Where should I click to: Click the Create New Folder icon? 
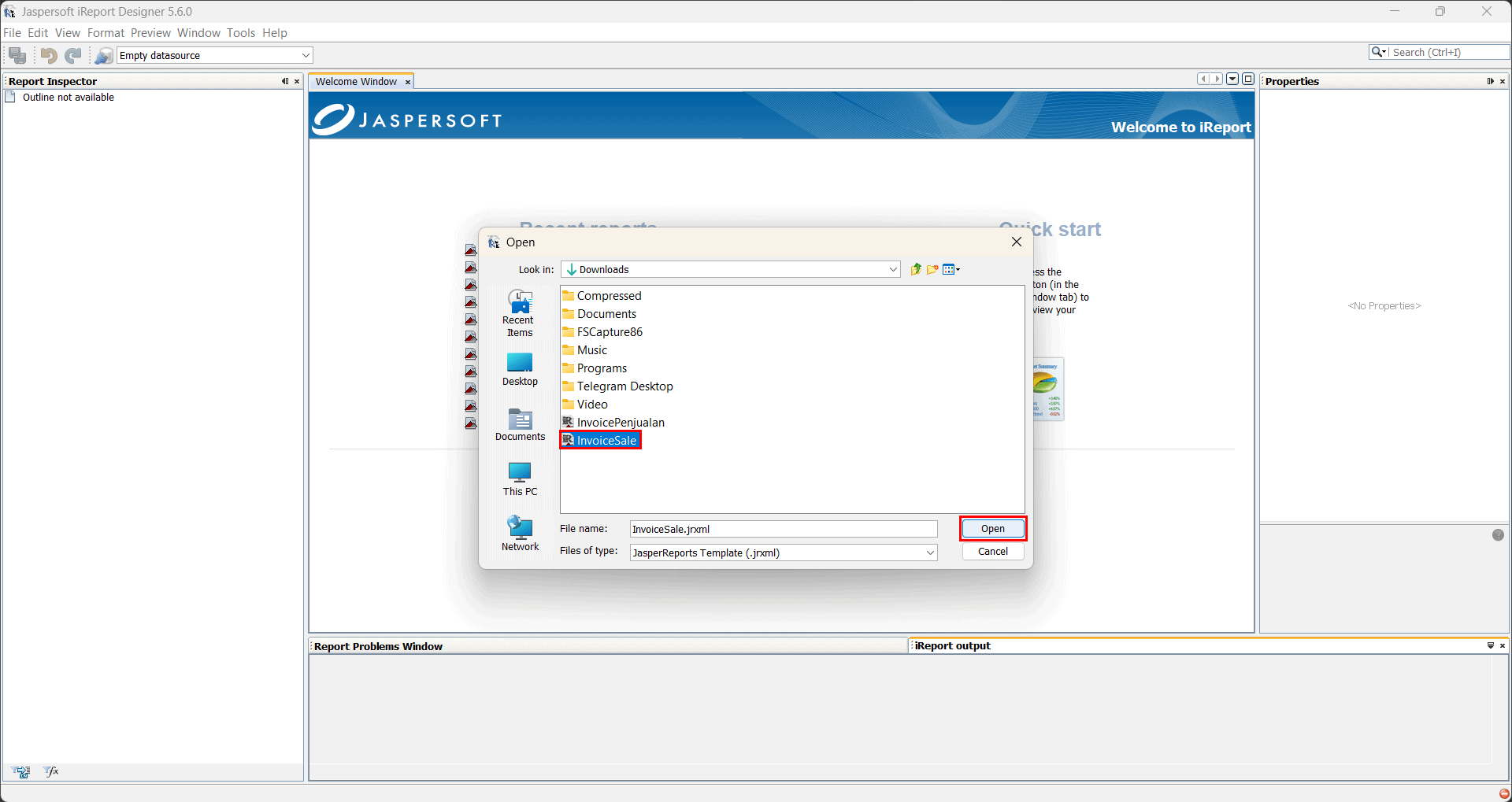click(x=933, y=269)
